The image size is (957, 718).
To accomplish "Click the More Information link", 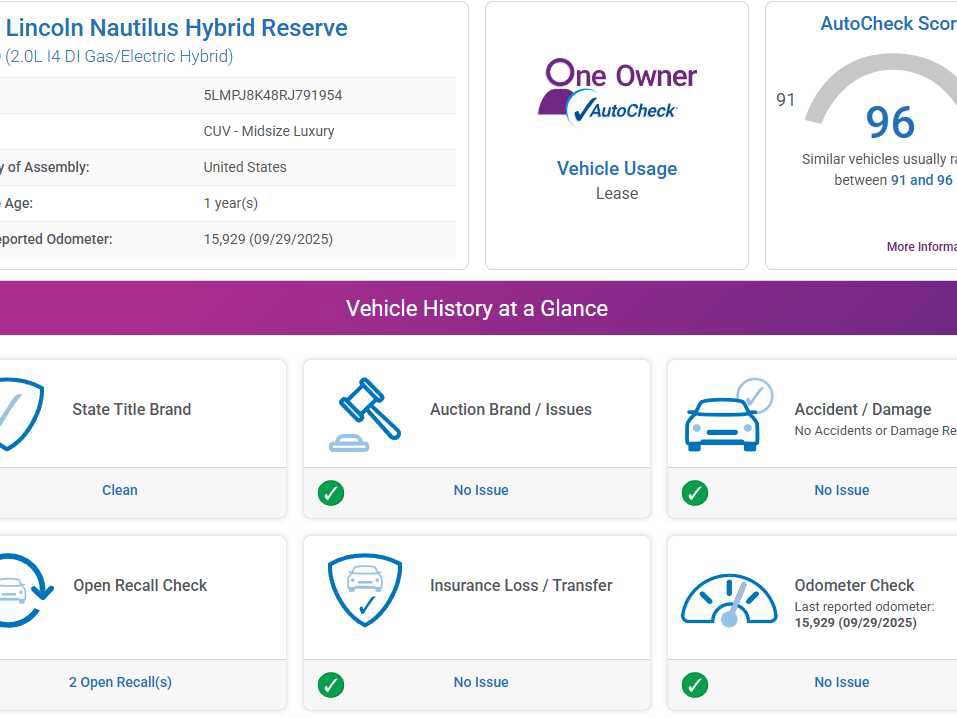I will pyautogui.click(x=921, y=247).
